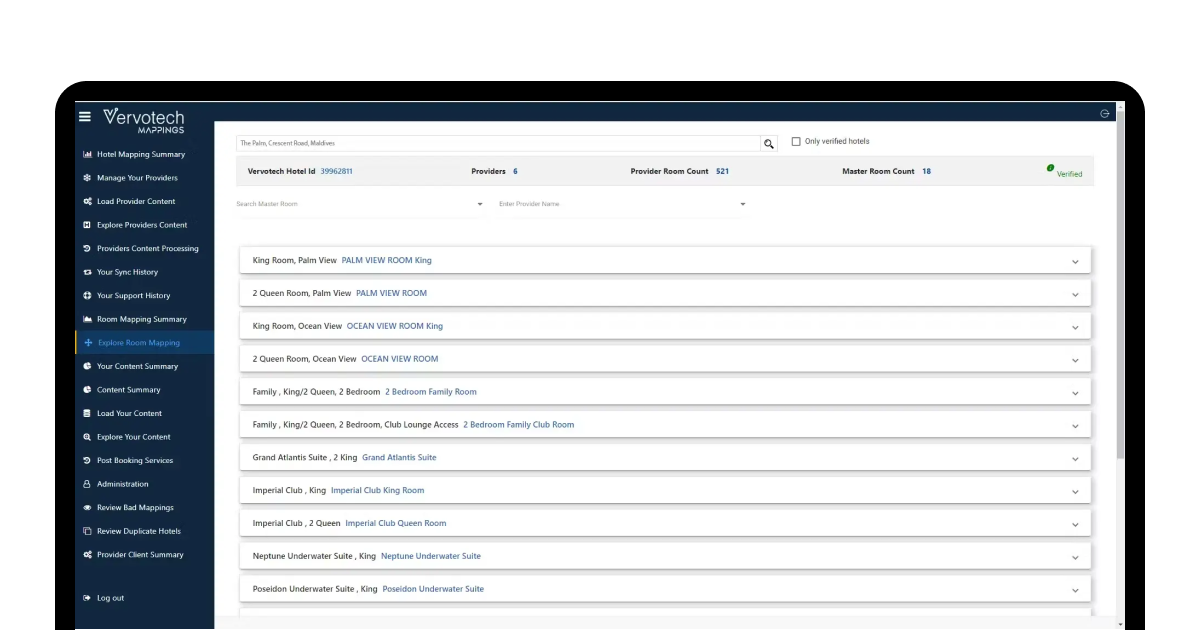
Task: Expand 2 Bedroom Family Club Room row
Action: click(665, 425)
